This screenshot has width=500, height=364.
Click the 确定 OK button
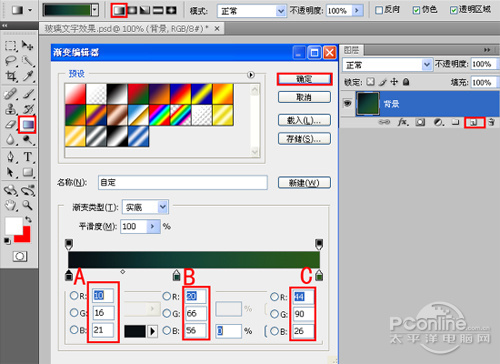304,79
